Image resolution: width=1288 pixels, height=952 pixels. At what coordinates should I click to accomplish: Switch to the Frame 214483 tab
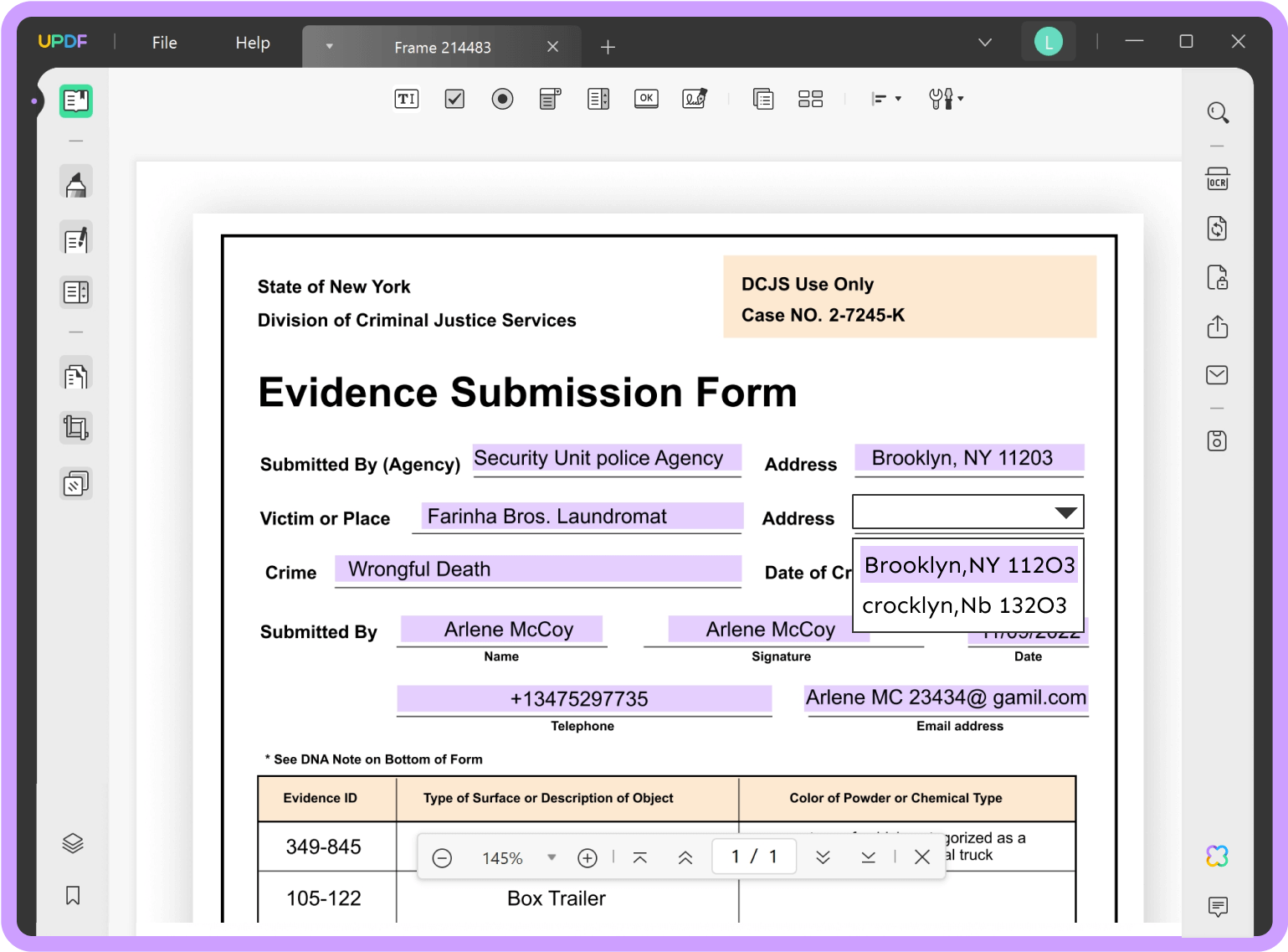coord(442,47)
